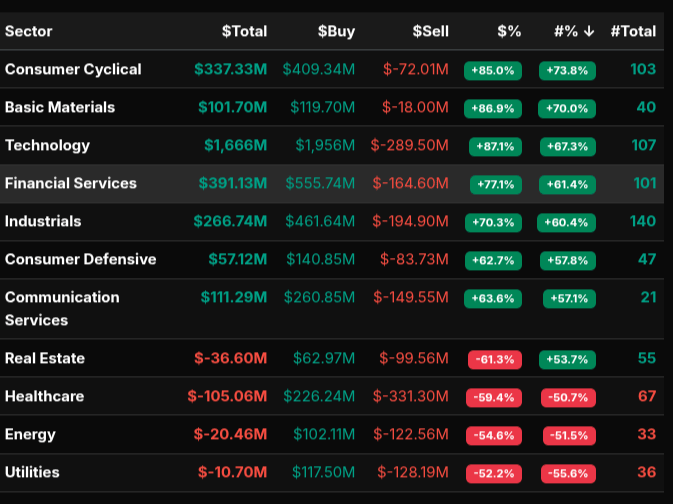Click the Financial Services sector
Viewport: 673px width, 504px height.
pos(71,183)
